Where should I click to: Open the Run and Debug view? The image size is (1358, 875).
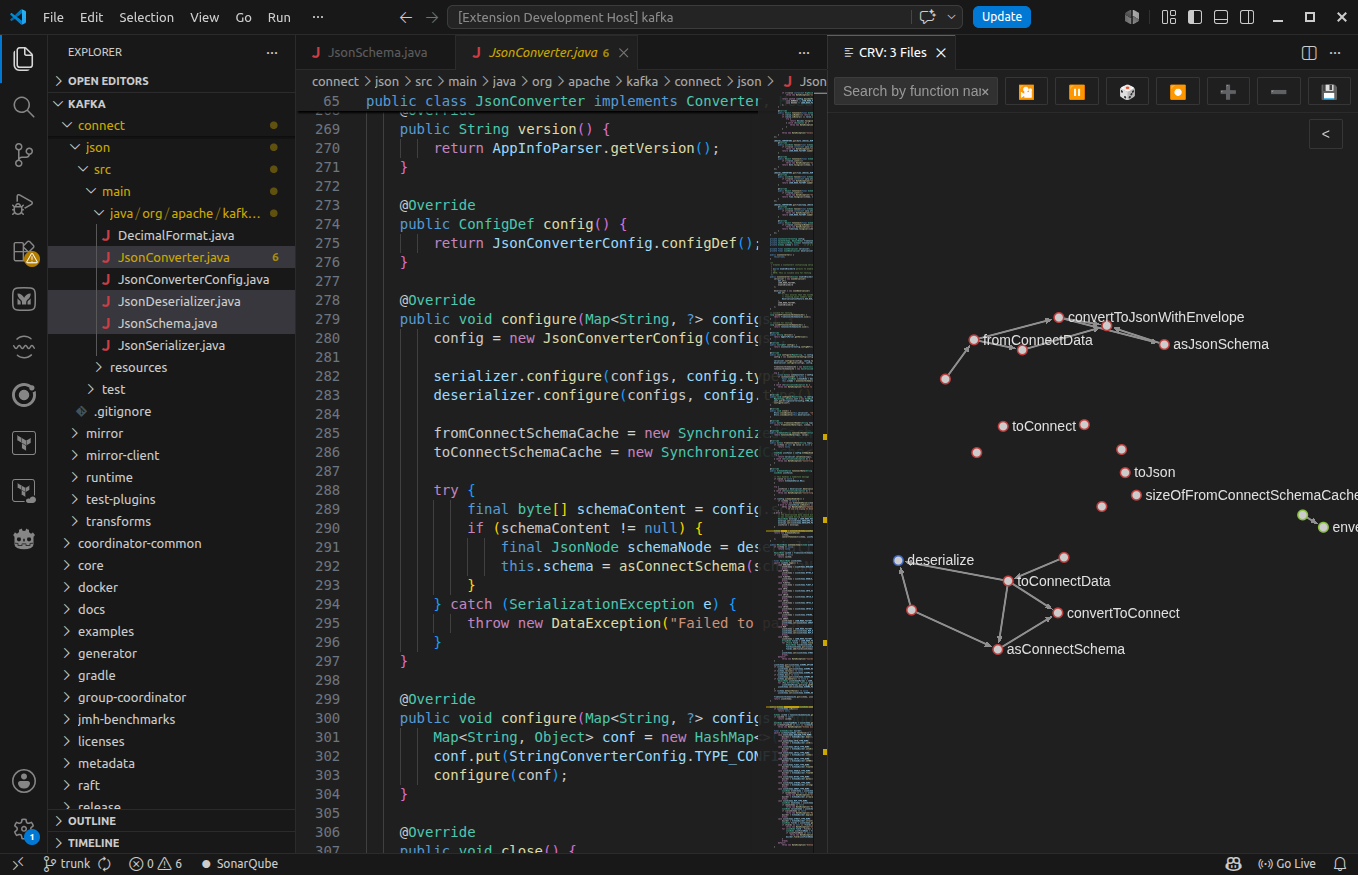pyautogui.click(x=23, y=203)
